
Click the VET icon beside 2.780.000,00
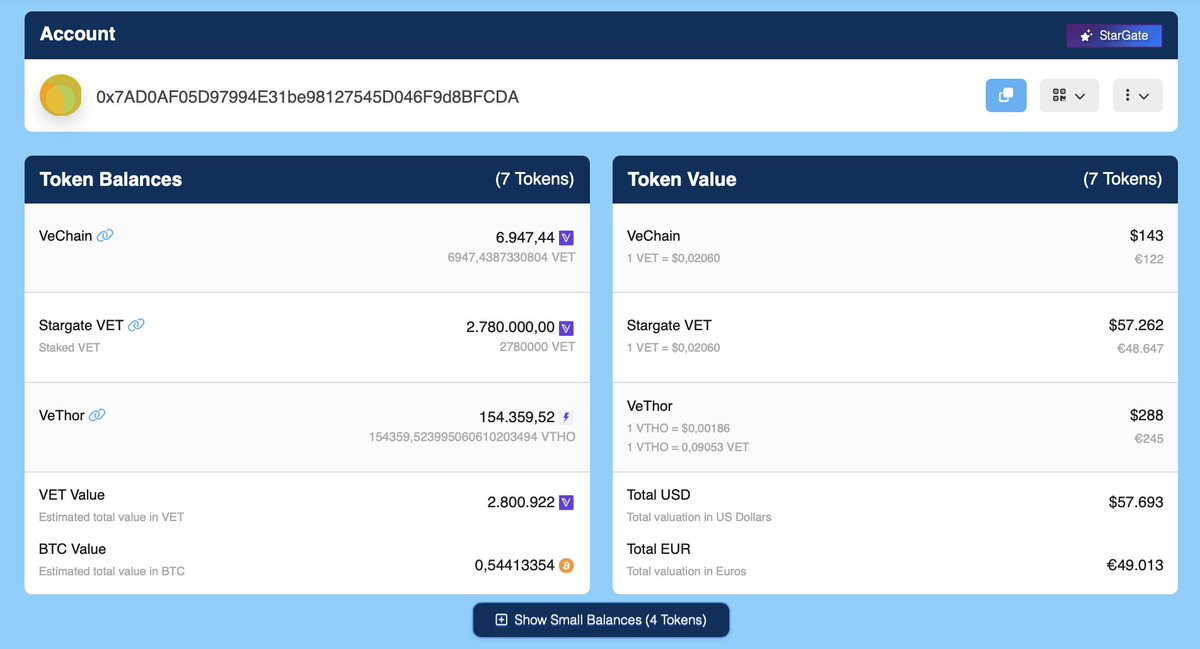567,328
